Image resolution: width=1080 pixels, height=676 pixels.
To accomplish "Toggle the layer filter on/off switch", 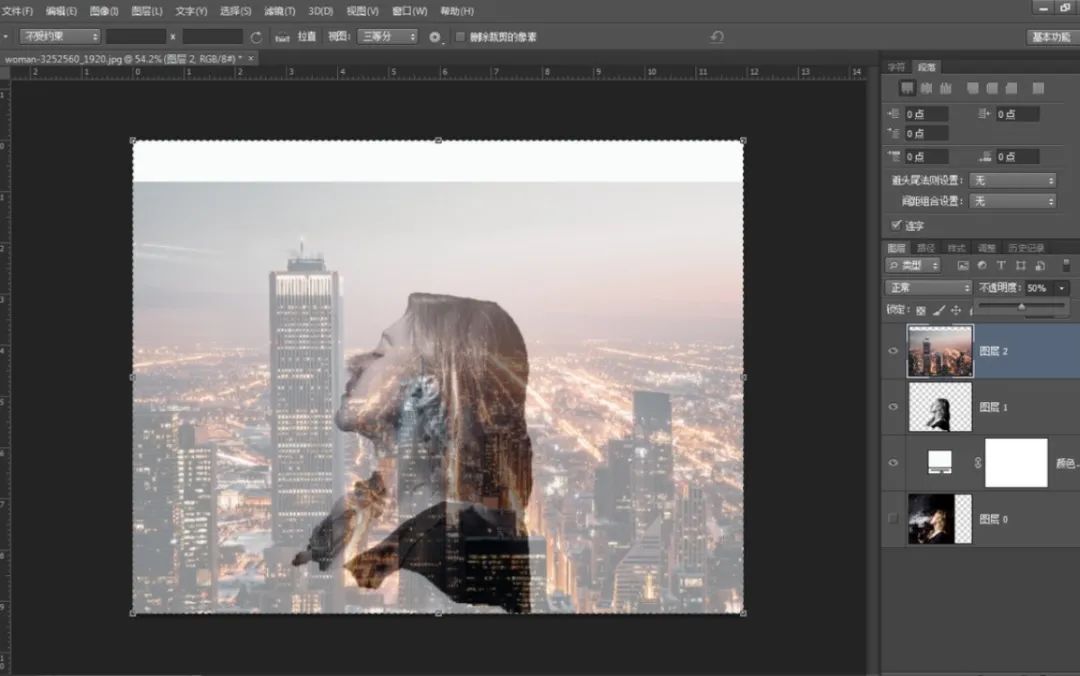I will click(x=1066, y=265).
